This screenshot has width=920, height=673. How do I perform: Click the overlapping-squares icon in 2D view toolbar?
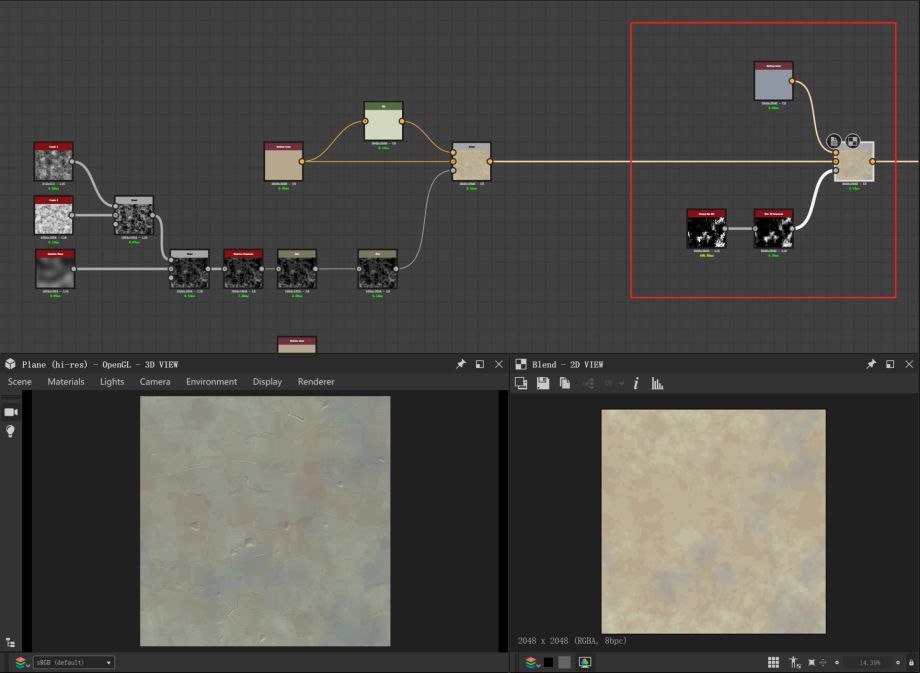click(521, 383)
